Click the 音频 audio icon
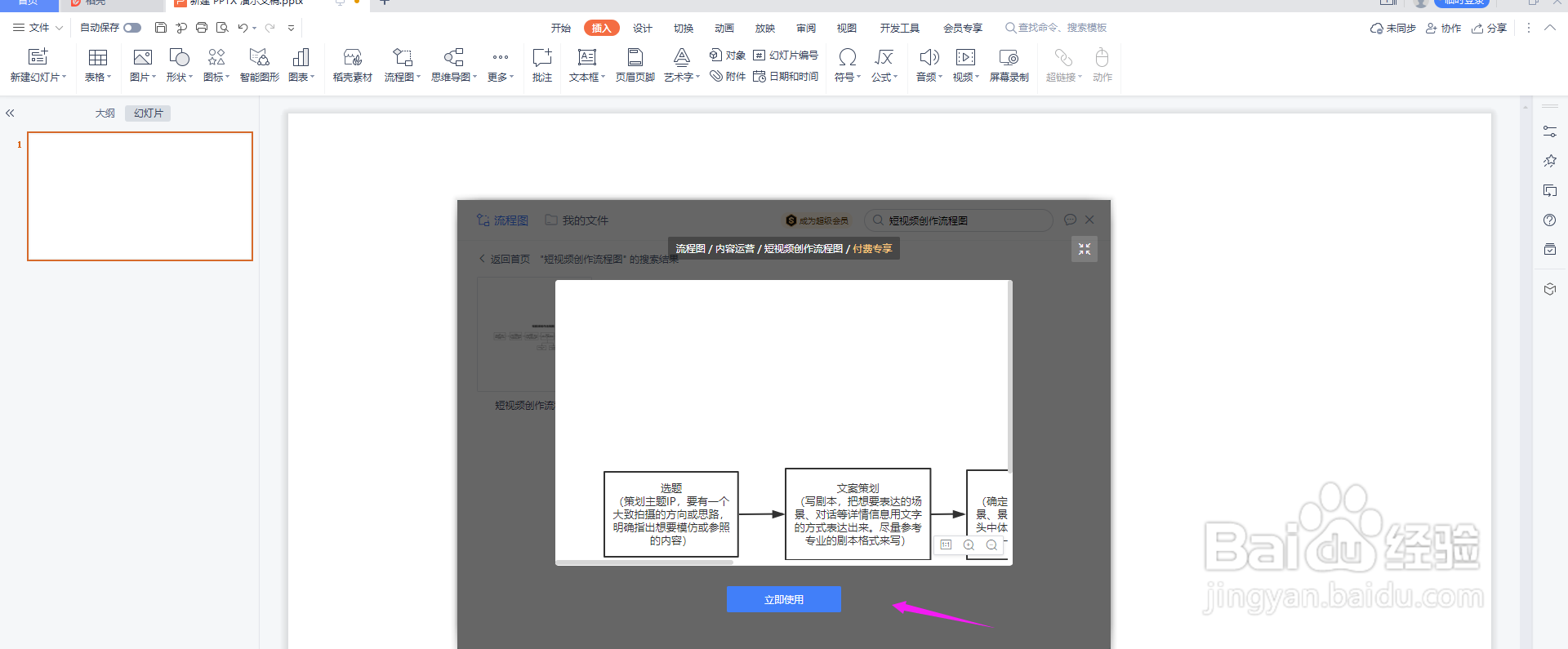Image resolution: width=1568 pixels, height=649 pixels. pos(929,57)
